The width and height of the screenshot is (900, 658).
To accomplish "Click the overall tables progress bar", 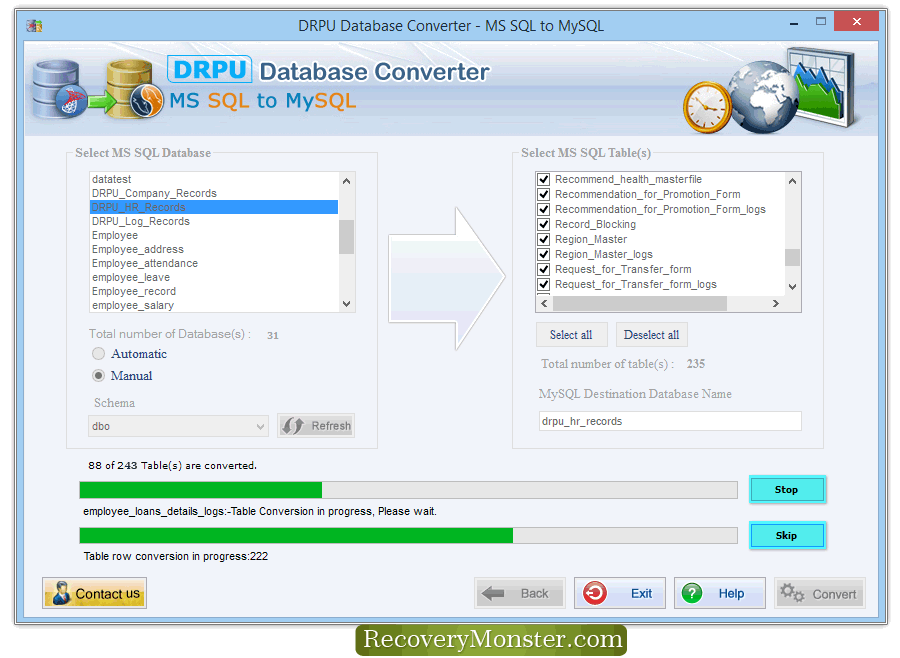I will 408,490.
